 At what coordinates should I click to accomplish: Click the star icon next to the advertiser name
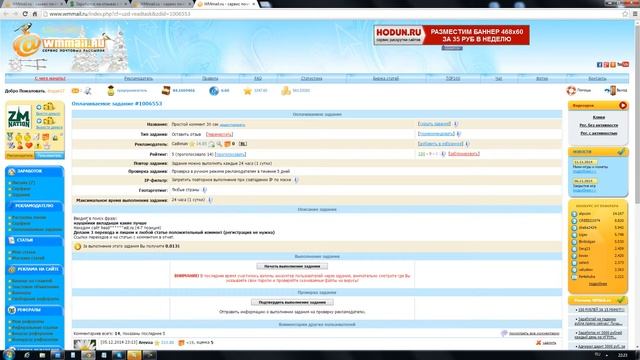tap(192, 144)
